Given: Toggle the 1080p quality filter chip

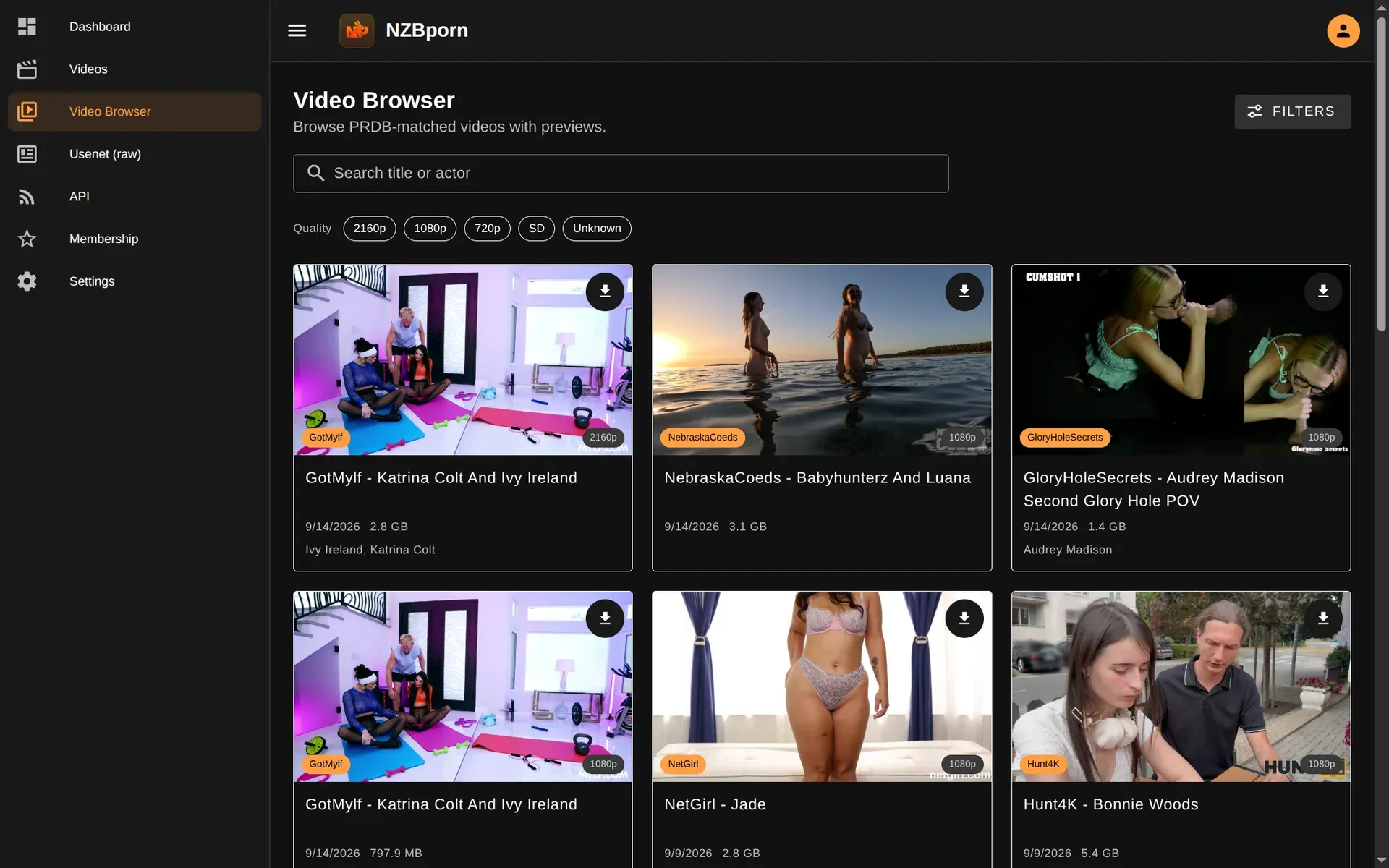Looking at the screenshot, I should point(430,229).
